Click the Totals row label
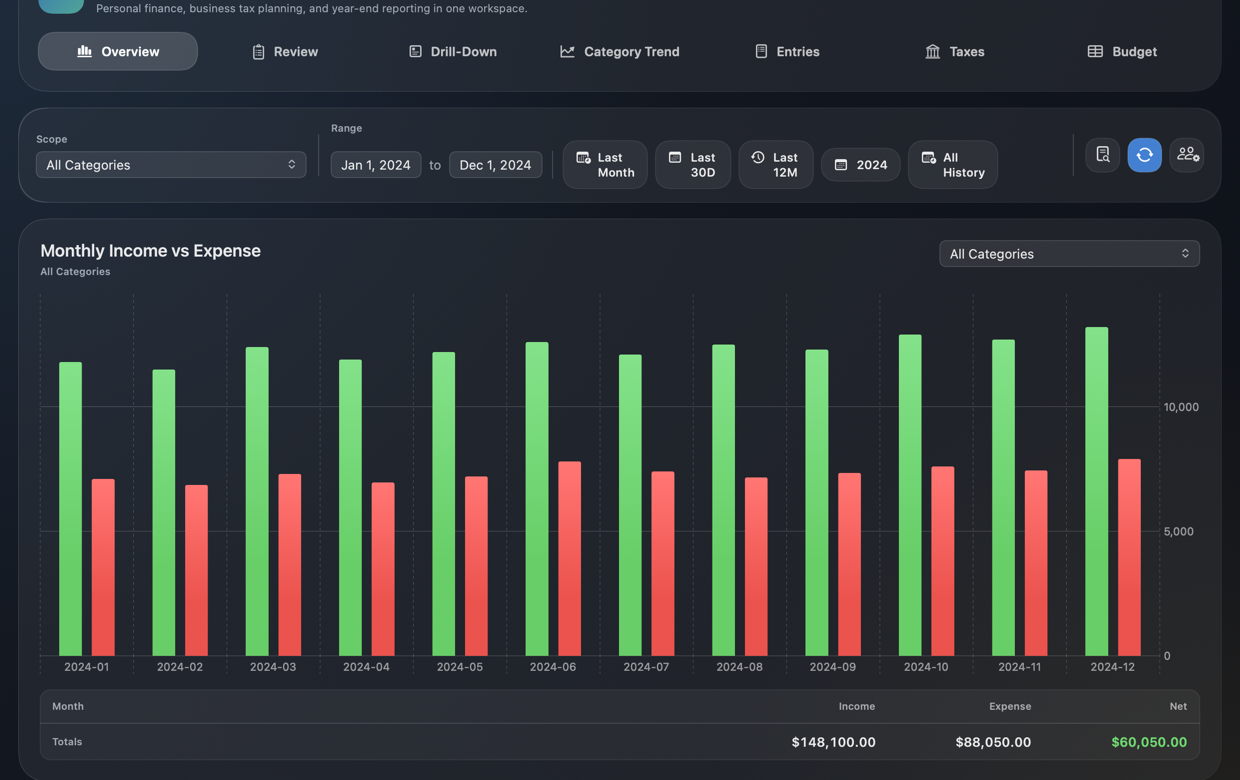 pyautogui.click(x=67, y=742)
